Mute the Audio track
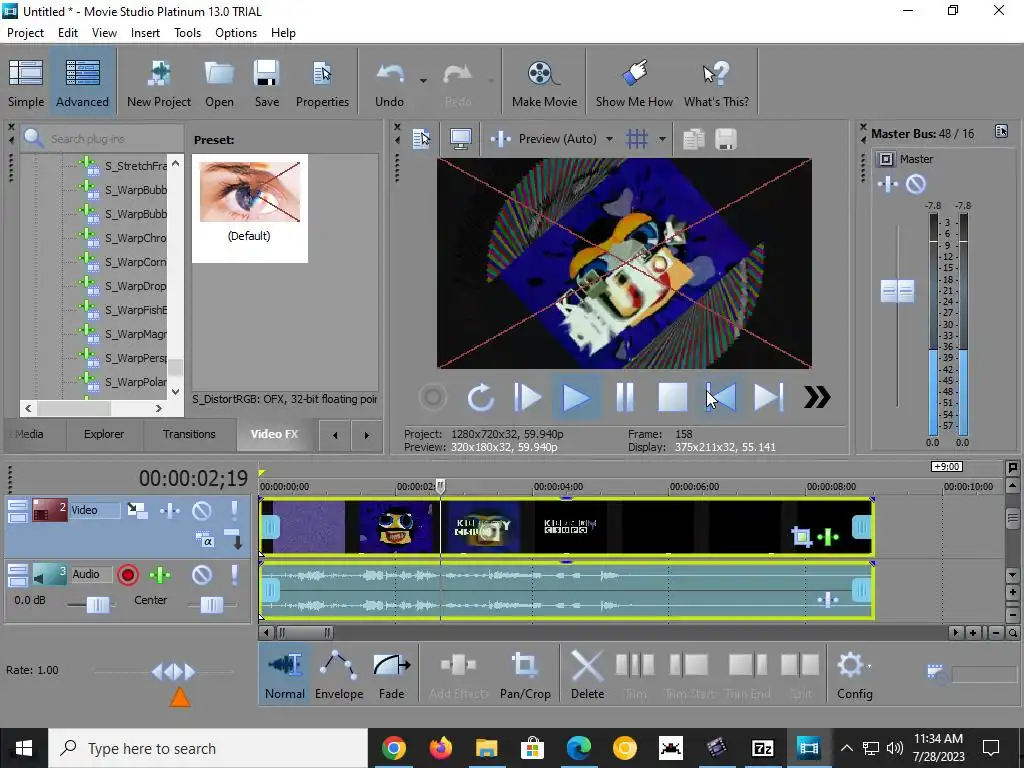 tap(202, 575)
